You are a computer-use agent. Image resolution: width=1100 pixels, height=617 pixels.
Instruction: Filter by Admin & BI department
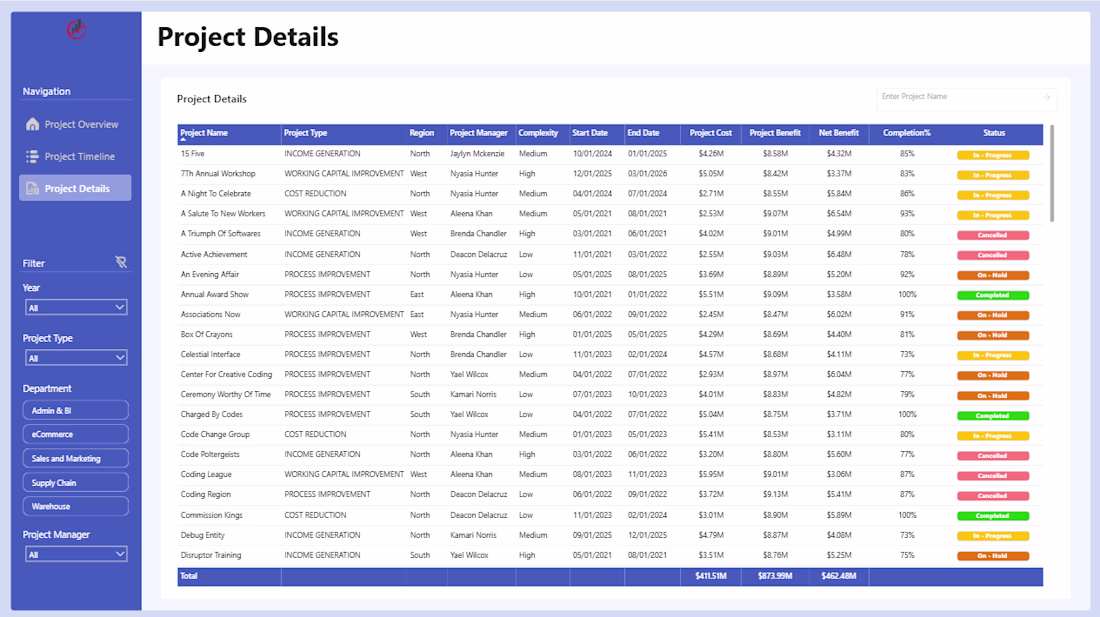pos(76,410)
